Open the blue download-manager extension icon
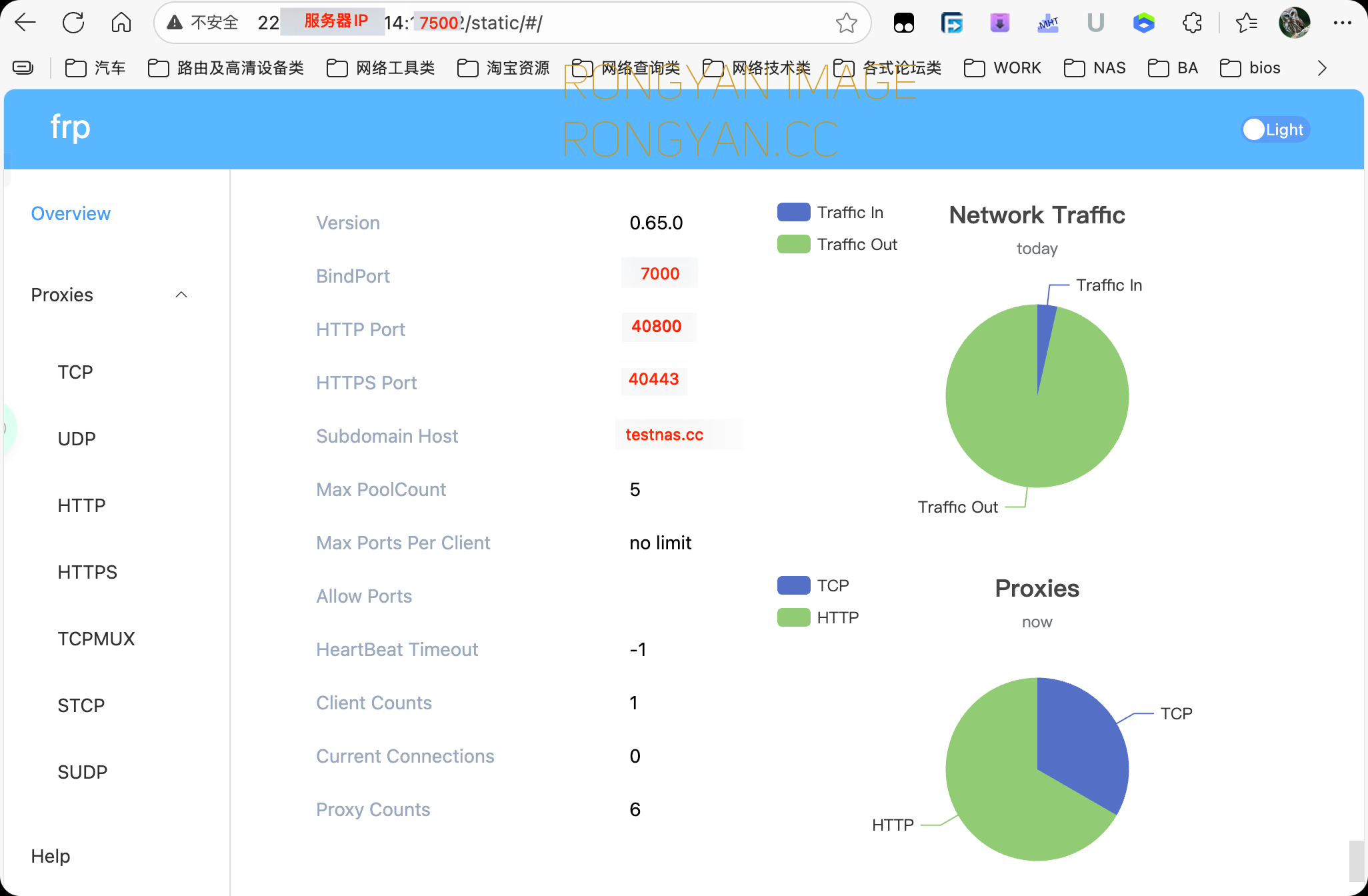This screenshot has width=1368, height=896. click(x=952, y=23)
